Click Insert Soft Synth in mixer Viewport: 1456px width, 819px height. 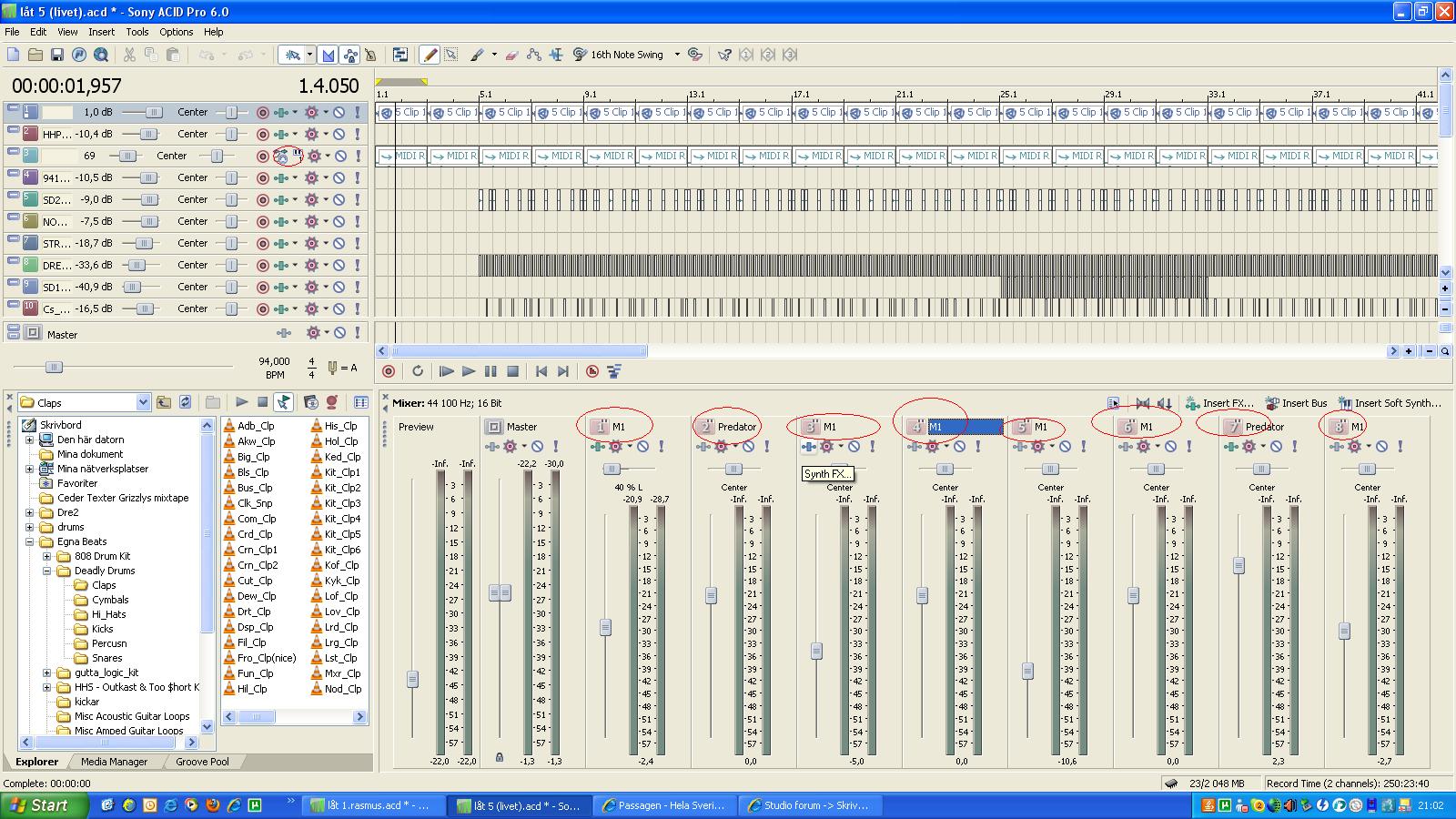click(1389, 403)
